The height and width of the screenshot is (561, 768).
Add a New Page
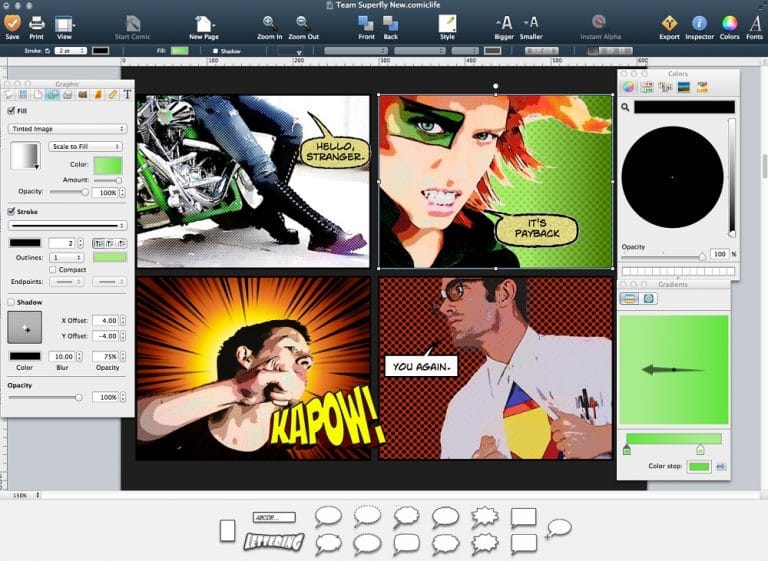pyautogui.click(x=203, y=24)
